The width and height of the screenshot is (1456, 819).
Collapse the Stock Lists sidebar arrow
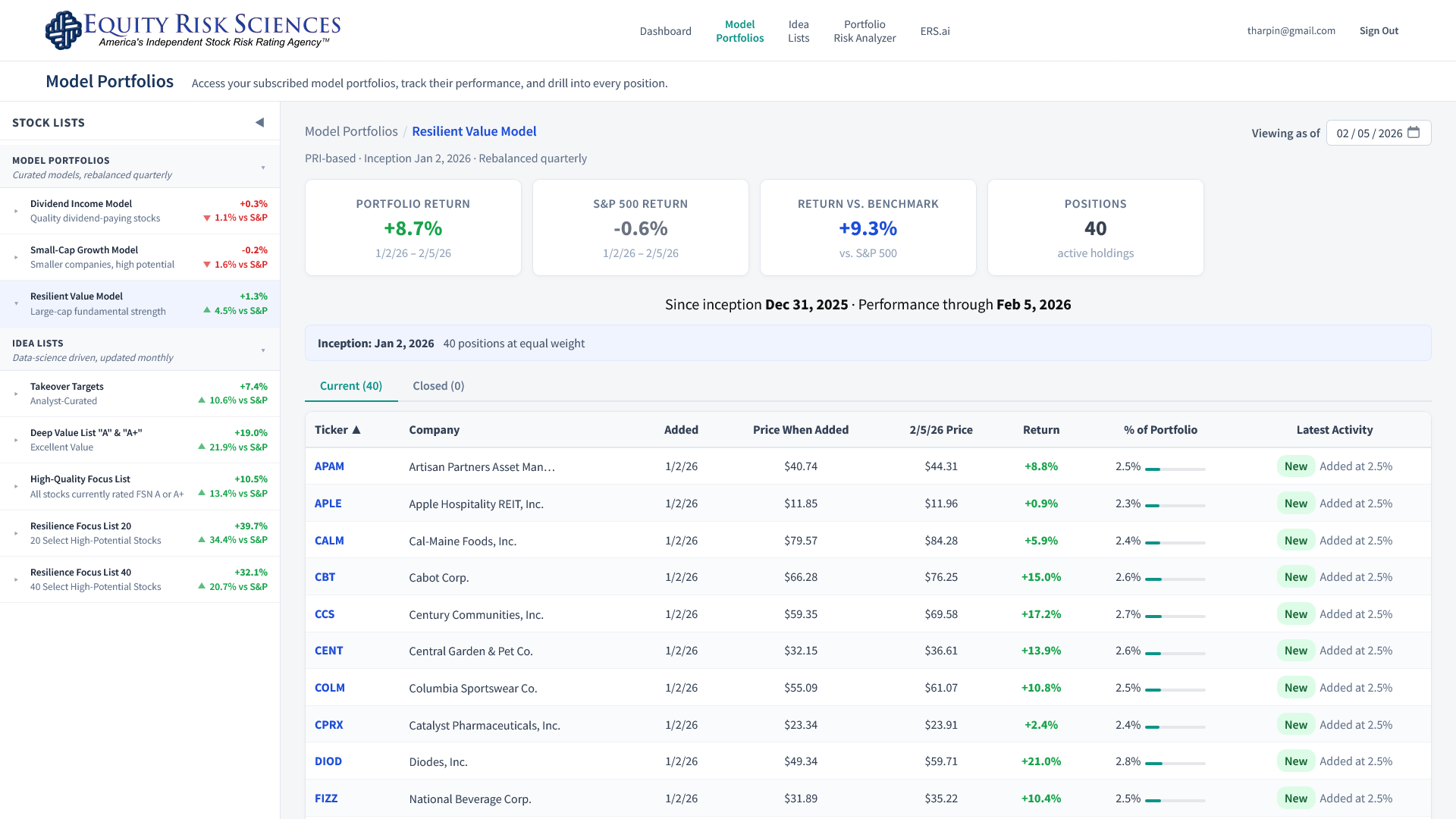[x=259, y=122]
